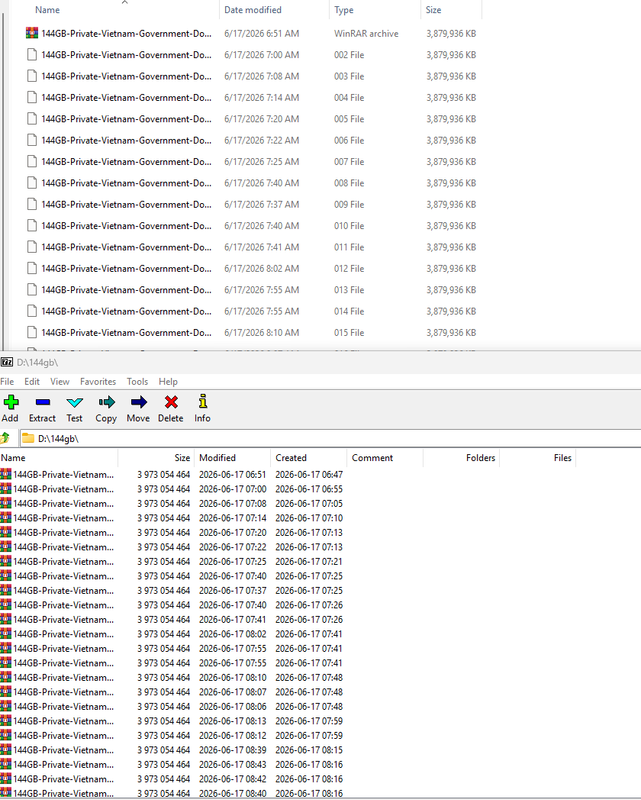Viewport: 641px width, 800px height.
Task: Click the modified time 2026-06-17 08:06
Action: 233,707
